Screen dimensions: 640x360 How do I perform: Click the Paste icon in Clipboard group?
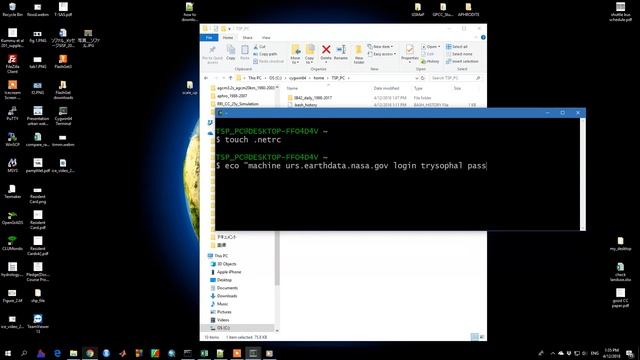(x=244, y=50)
